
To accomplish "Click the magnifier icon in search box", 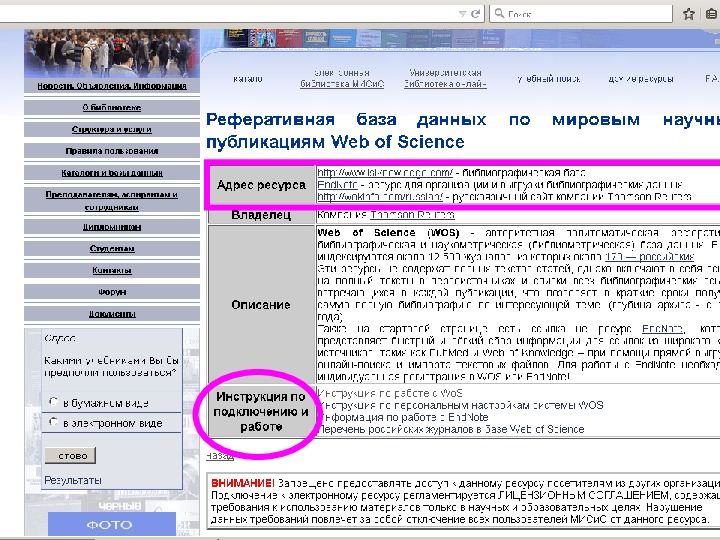I will pyautogui.click(x=499, y=14).
